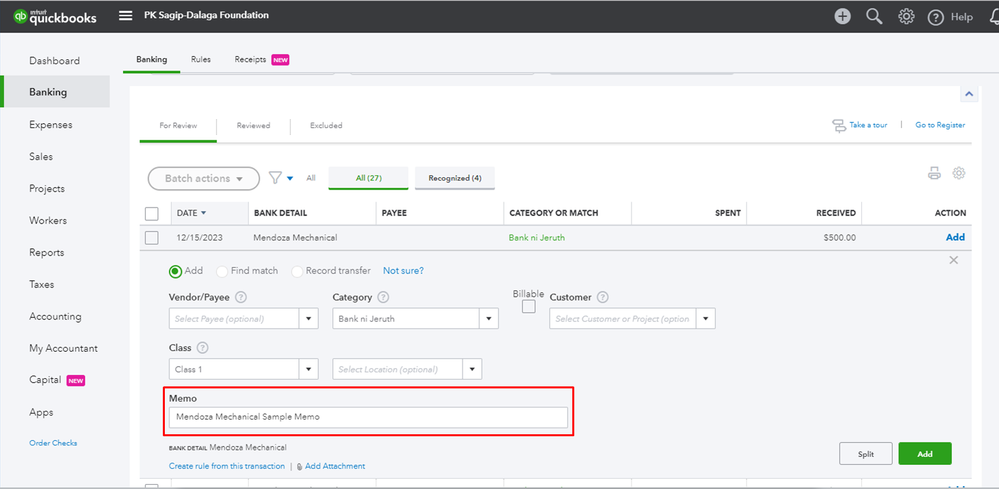Image resolution: width=999 pixels, height=489 pixels.
Task: Expand the filter dropdown arrow
Action: click(290, 179)
